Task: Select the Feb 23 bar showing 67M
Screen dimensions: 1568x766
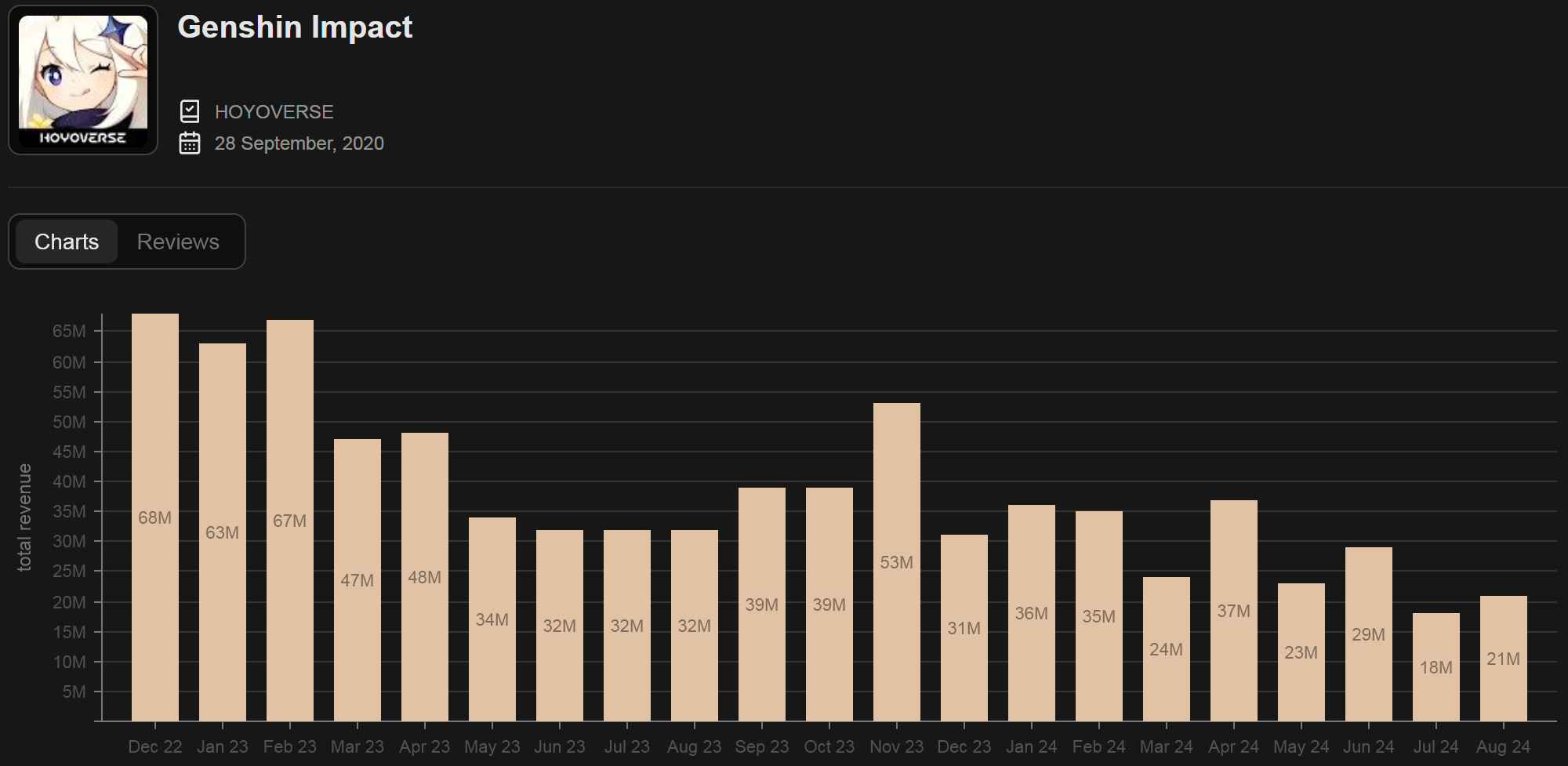Action: (x=290, y=521)
